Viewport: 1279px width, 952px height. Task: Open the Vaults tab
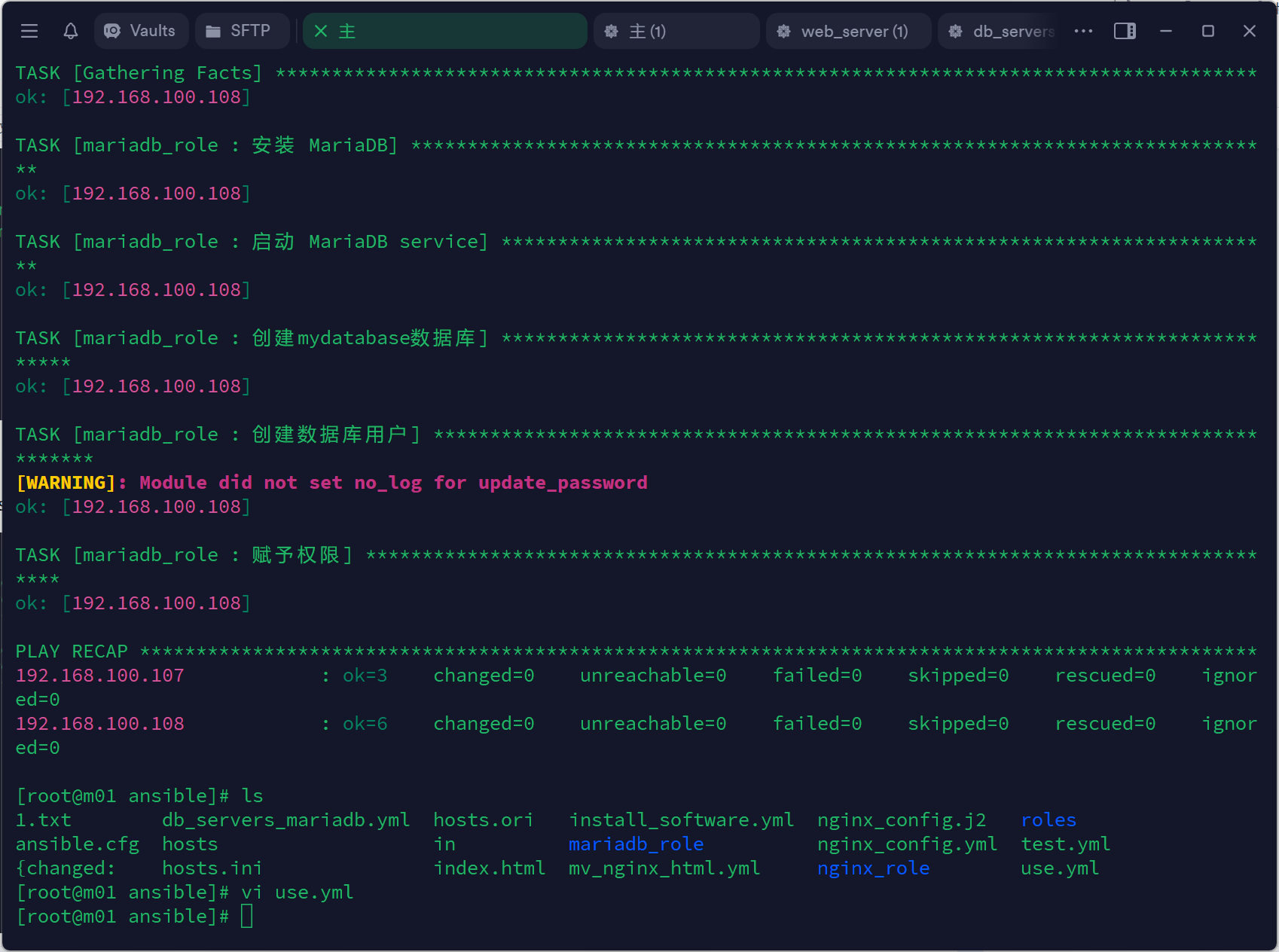141,31
